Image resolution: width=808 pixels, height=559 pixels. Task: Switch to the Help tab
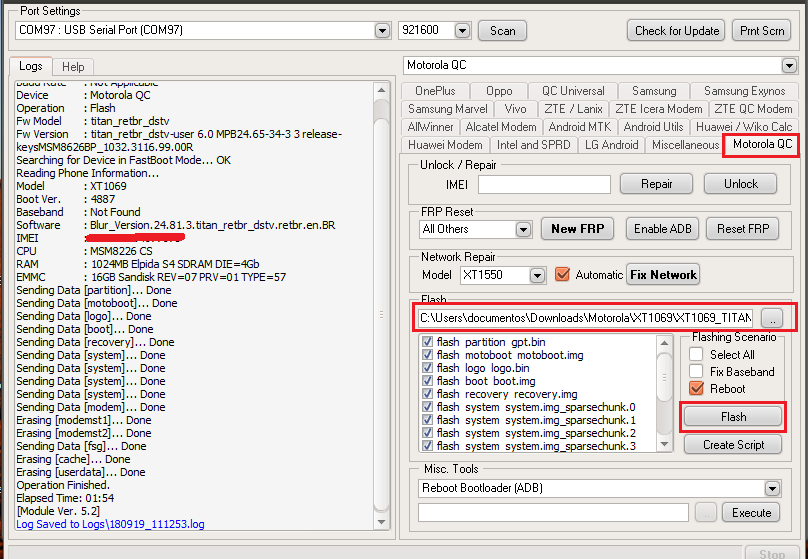click(73, 66)
